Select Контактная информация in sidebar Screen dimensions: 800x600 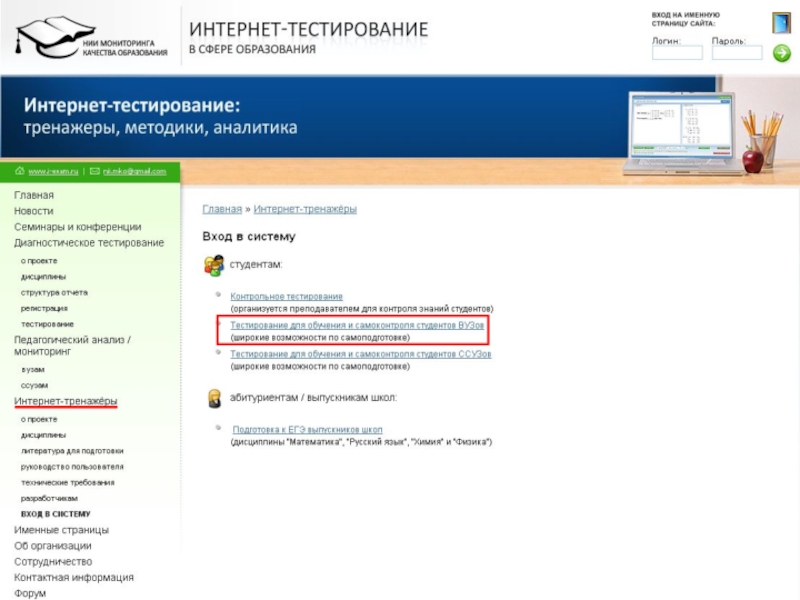point(73,578)
